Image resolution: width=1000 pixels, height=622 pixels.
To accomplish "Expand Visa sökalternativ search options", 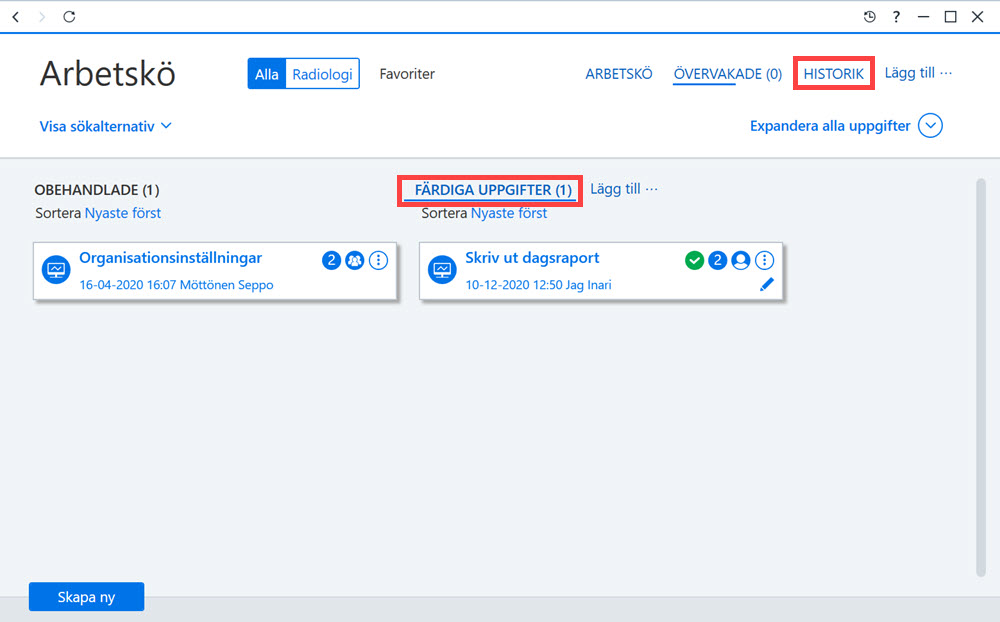I will [105, 126].
